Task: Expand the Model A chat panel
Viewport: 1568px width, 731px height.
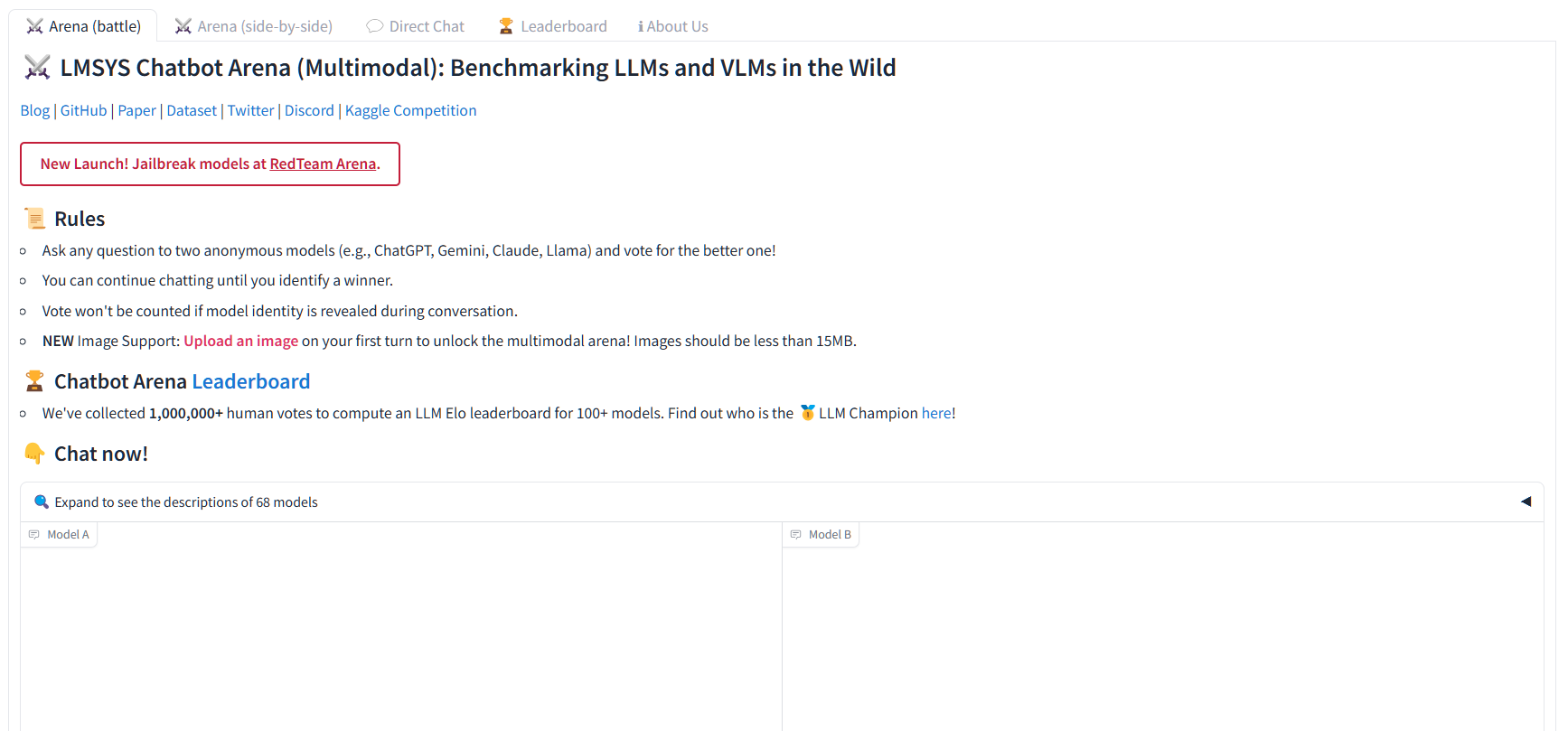Action: (59, 534)
